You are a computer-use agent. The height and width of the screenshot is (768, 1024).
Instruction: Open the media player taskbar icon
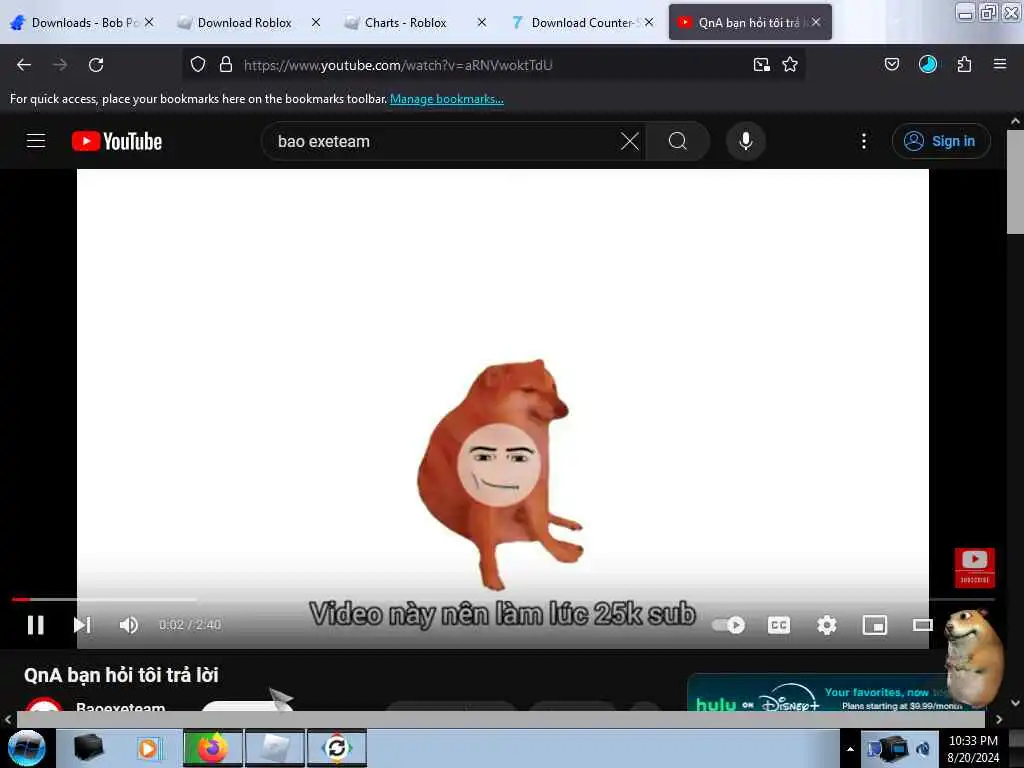point(148,748)
